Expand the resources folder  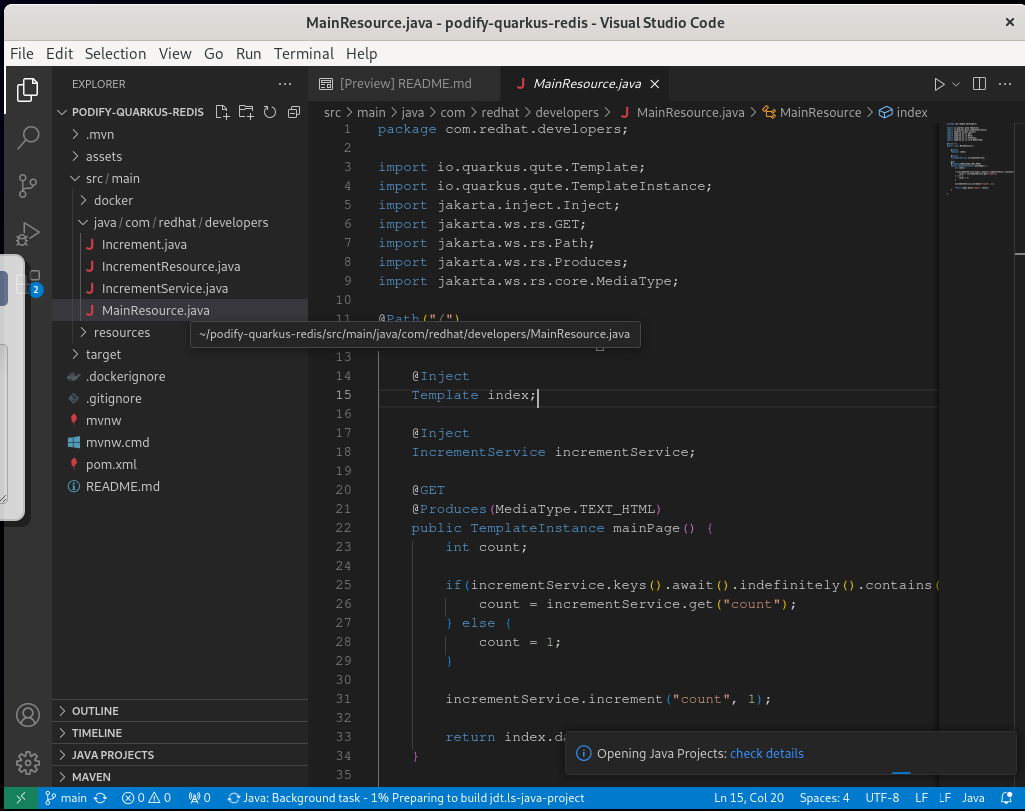[122, 333]
